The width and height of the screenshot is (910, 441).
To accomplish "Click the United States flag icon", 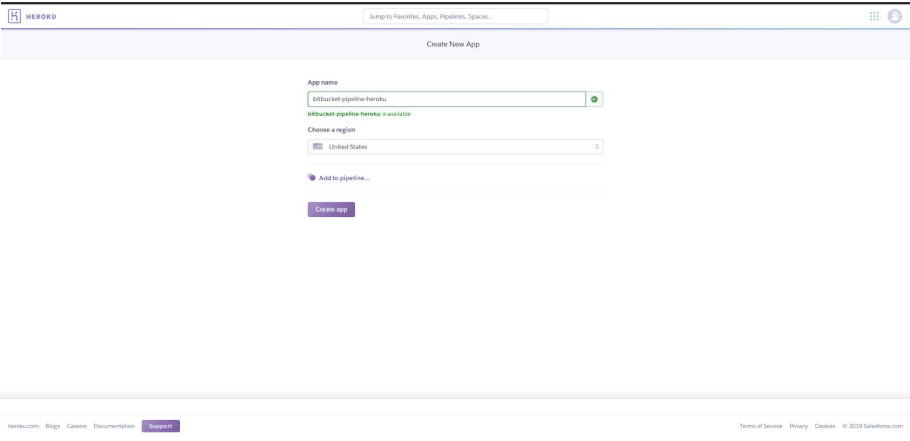I will 317,147.
